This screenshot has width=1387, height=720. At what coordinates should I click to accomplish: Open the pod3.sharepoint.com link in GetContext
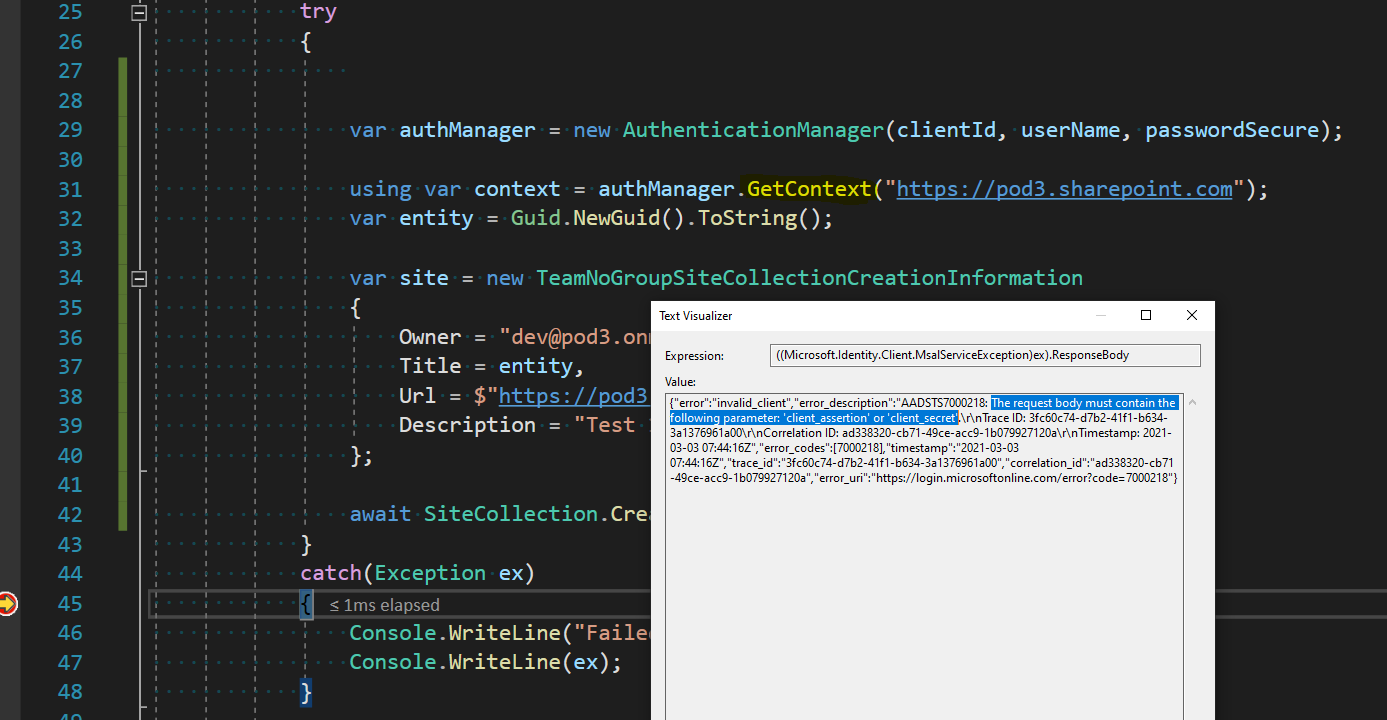pos(1063,188)
